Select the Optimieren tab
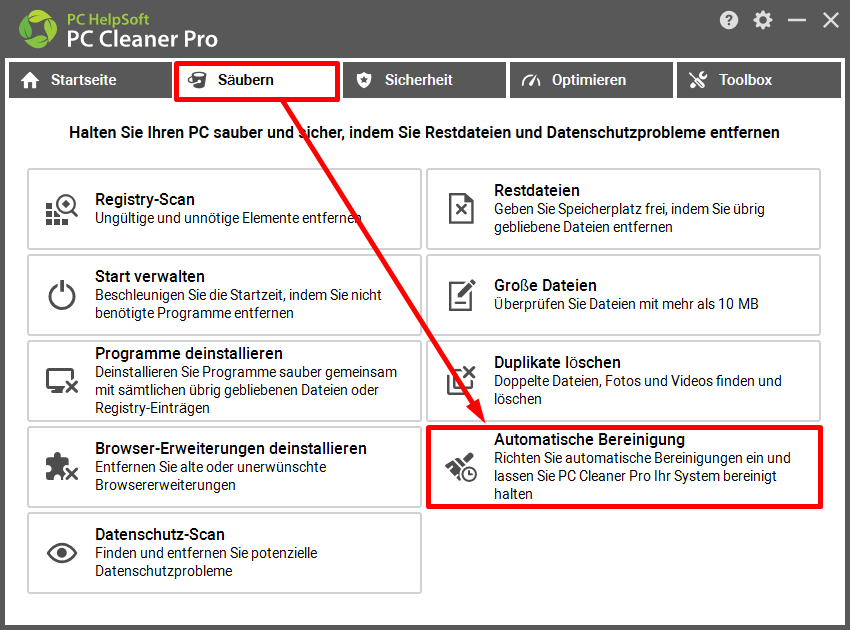 point(591,80)
